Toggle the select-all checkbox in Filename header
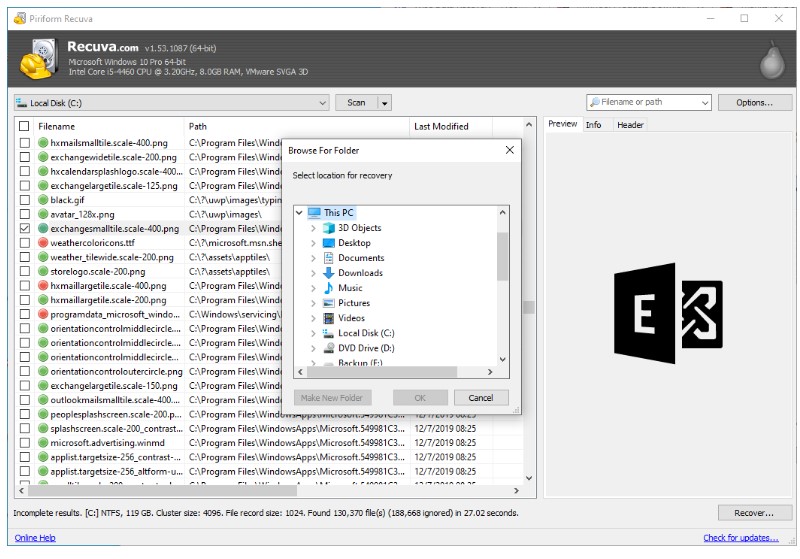Screen dimensions: 800x559 pyautogui.click(x=24, y=126)
